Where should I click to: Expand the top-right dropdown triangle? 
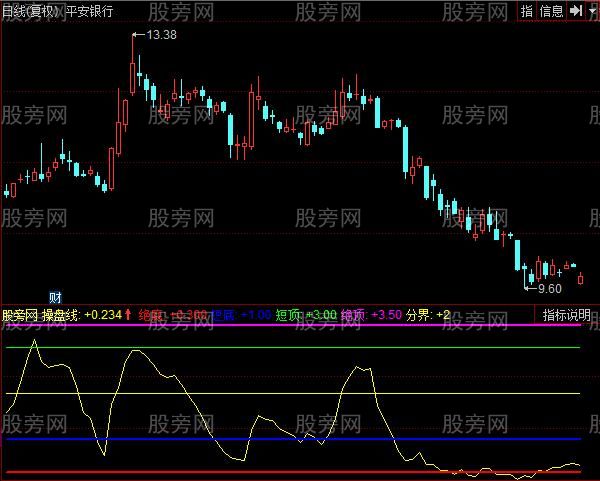592,11
